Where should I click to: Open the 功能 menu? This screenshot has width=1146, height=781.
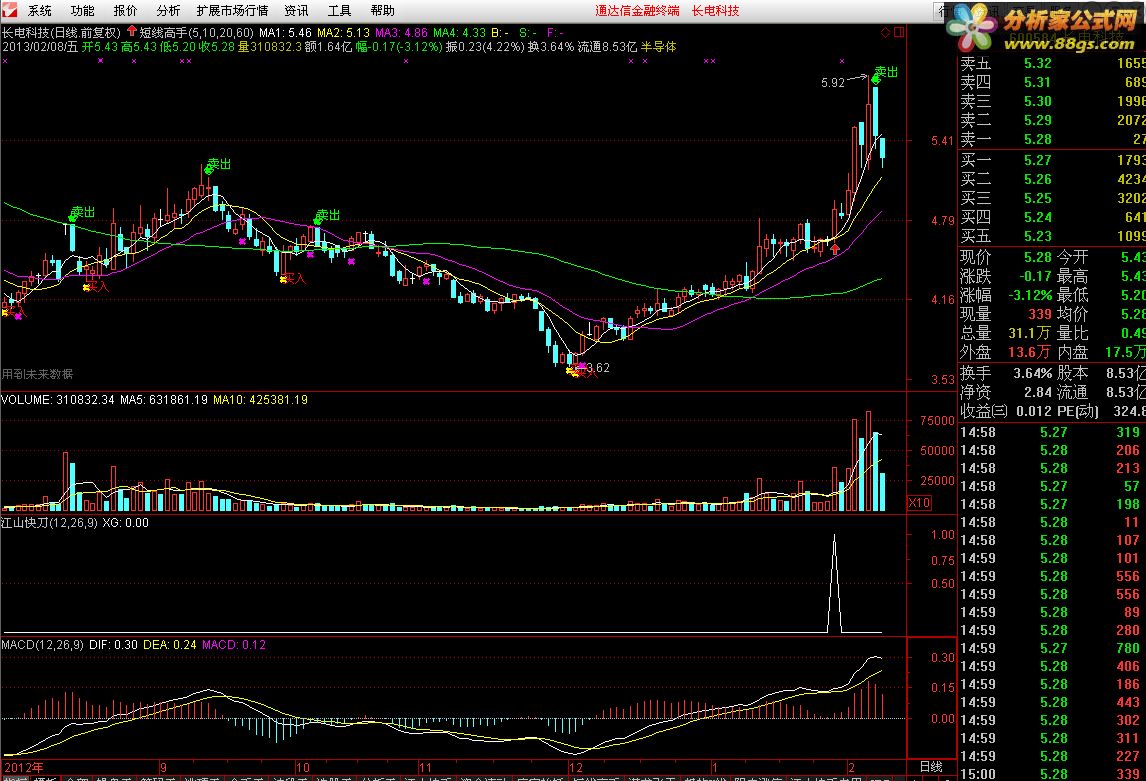(83, 11)
